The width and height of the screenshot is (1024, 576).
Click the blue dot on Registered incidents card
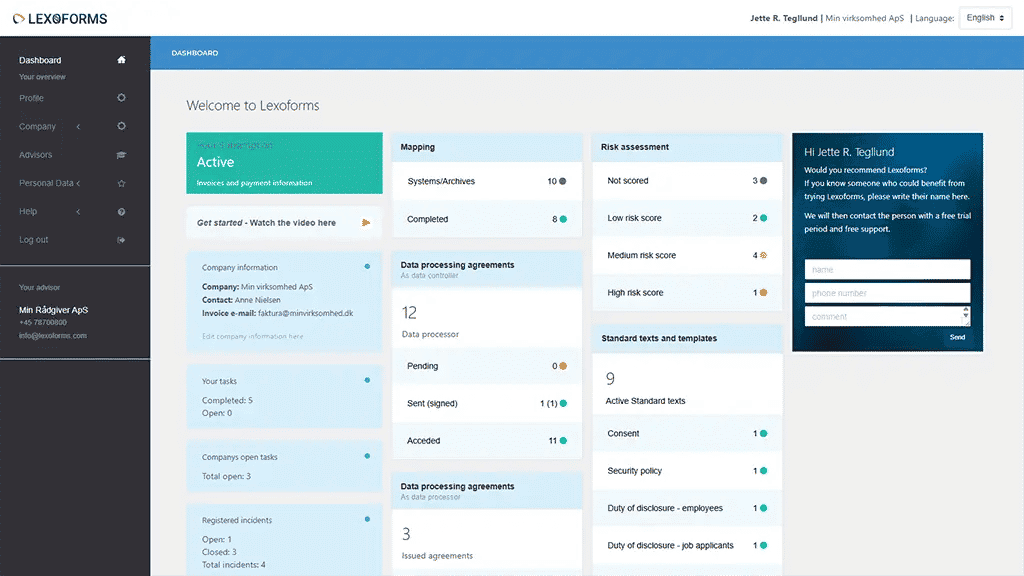[x=367, y=519]
